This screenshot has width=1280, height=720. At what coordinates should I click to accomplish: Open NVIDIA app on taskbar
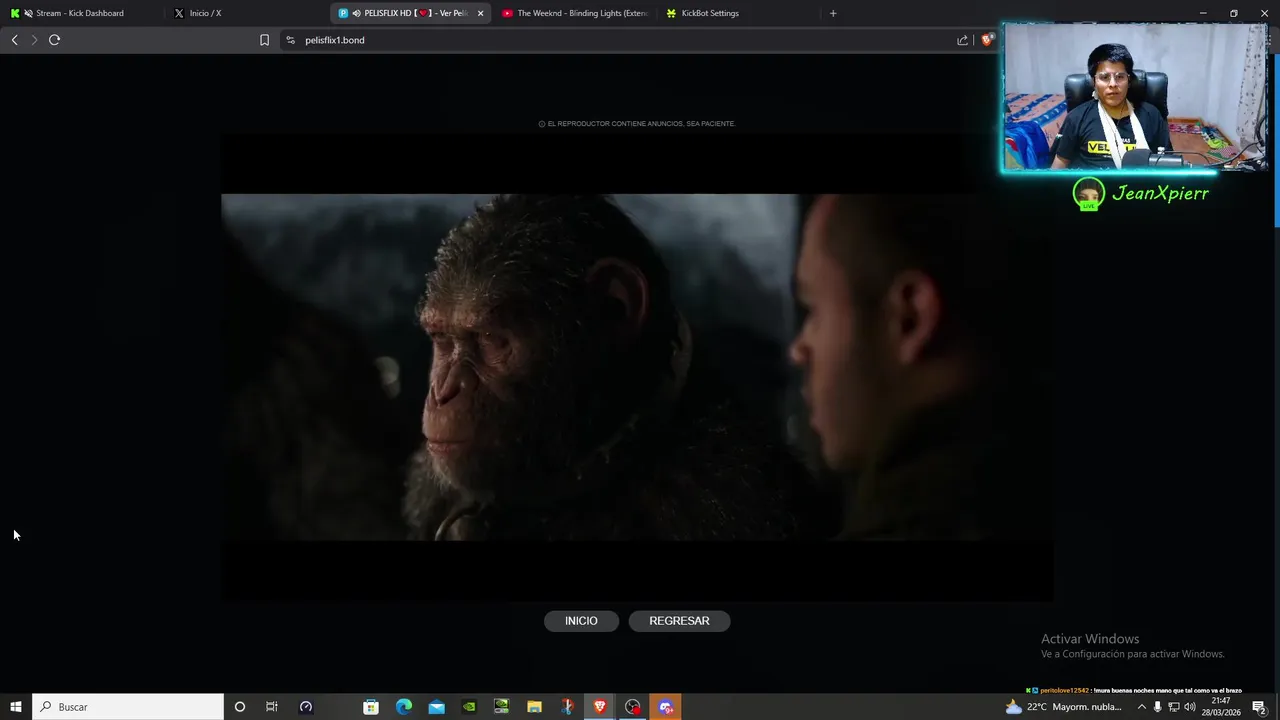point(469,707)
